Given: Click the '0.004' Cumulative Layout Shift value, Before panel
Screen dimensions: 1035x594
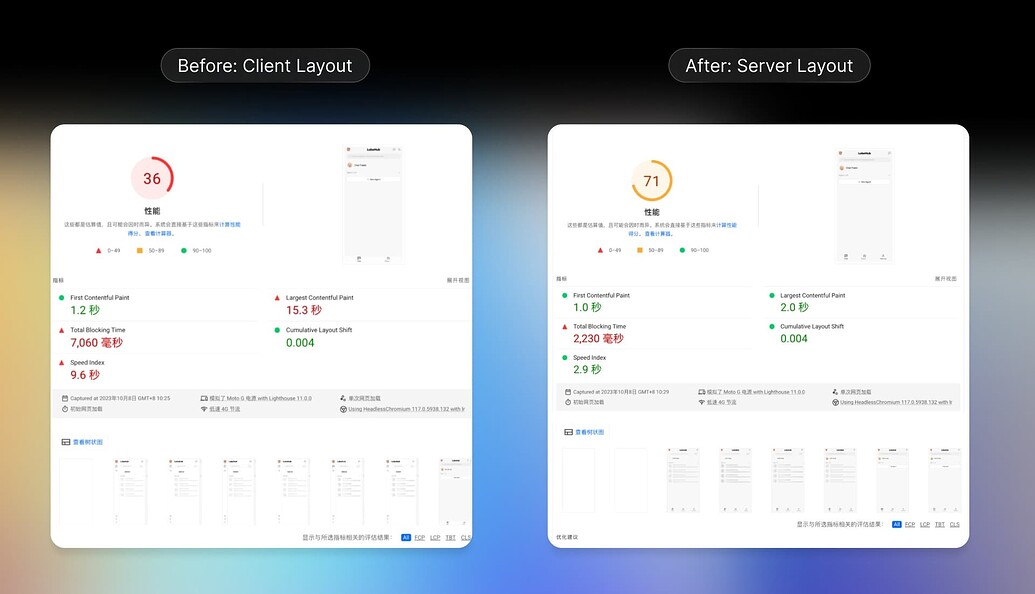Looking at the screenshot, I should [x=300, y=343].
